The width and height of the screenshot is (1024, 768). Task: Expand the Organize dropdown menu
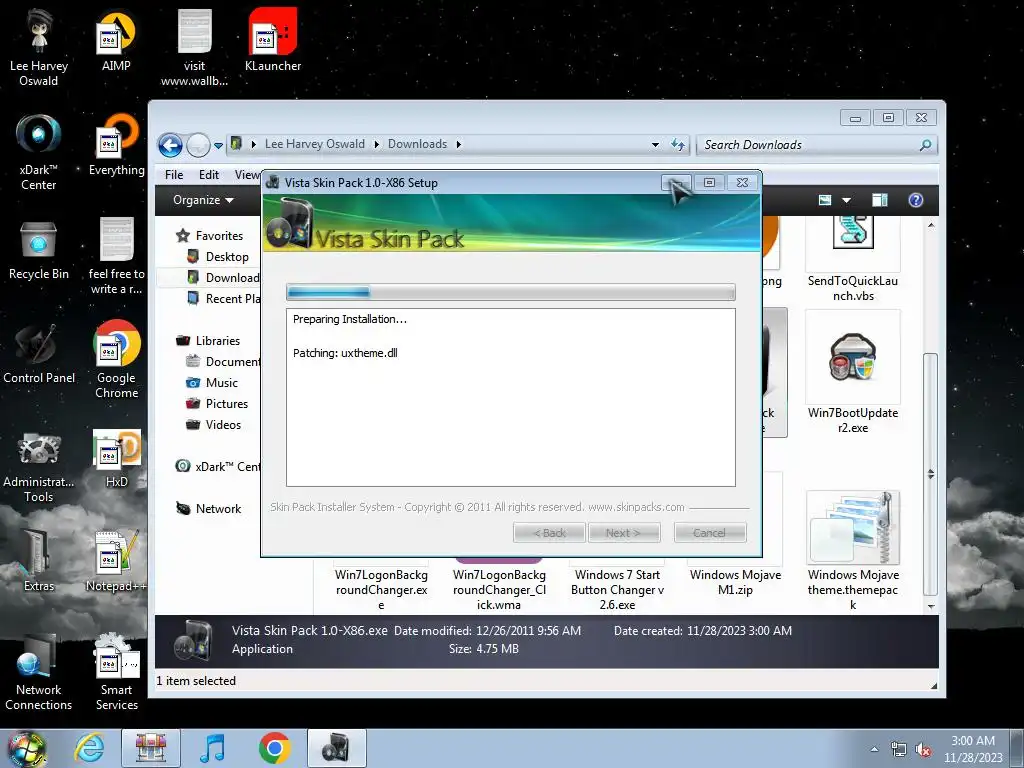[203, 200]
